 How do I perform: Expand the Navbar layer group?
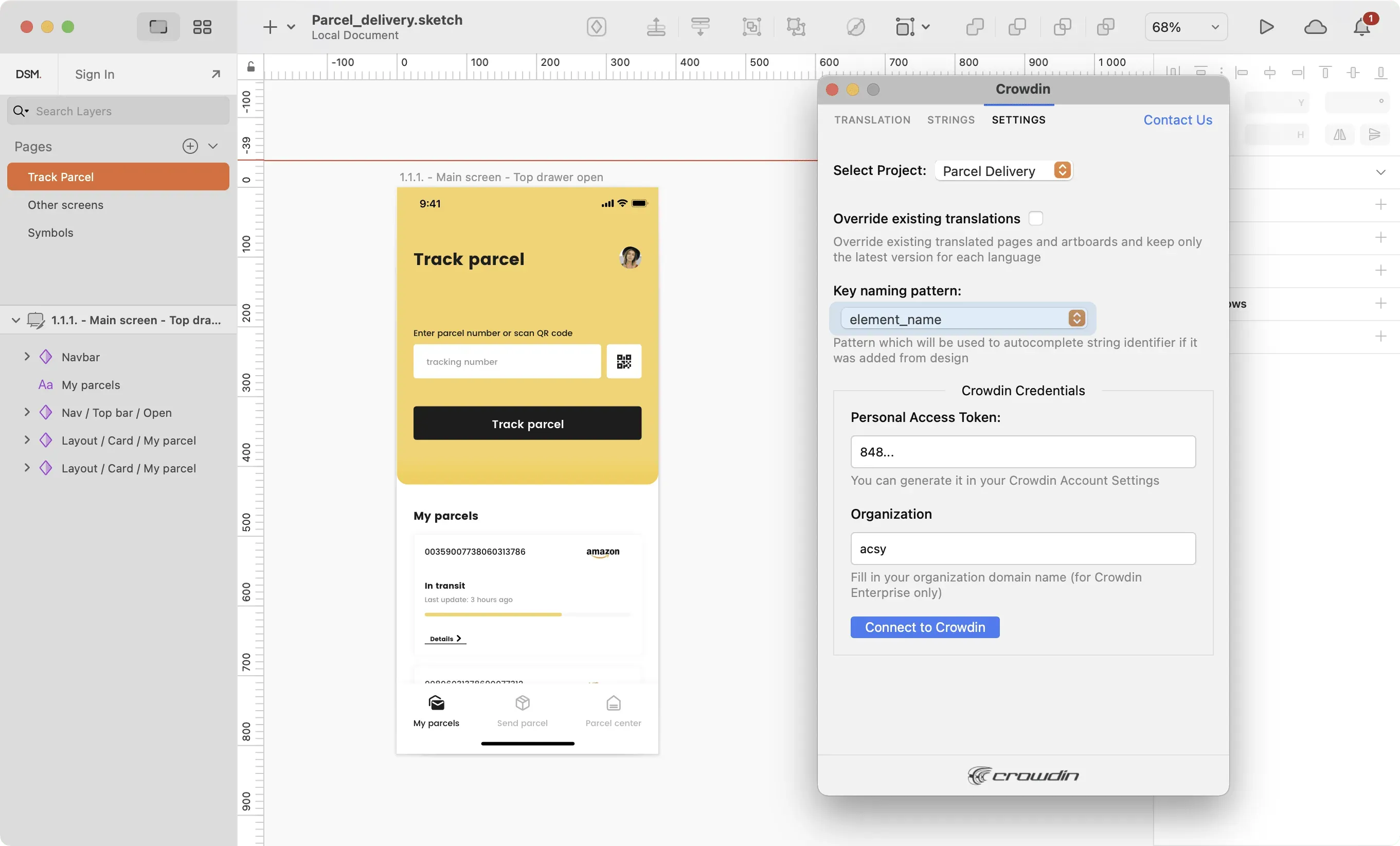(26, 357)
